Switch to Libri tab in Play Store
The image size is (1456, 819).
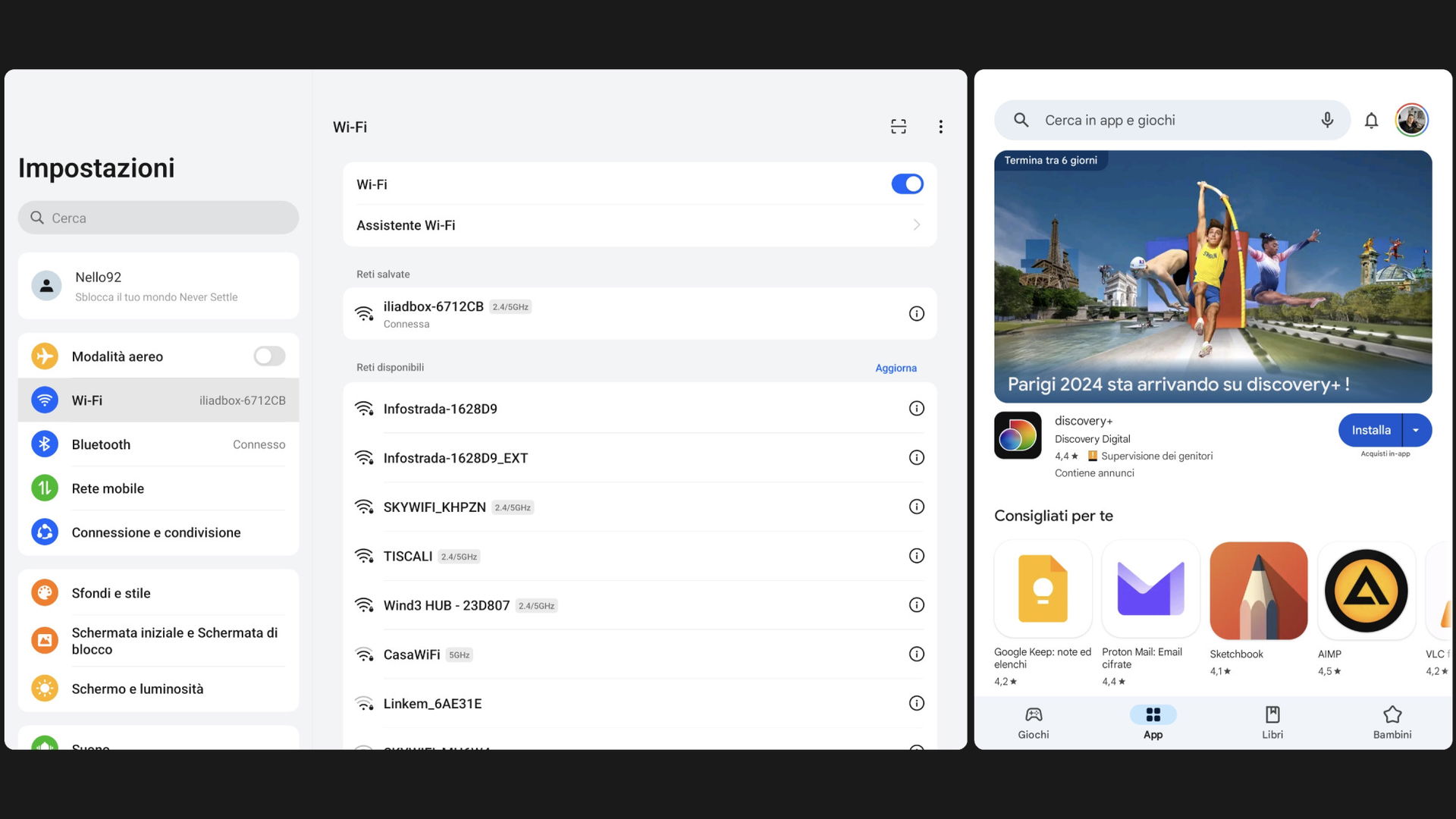pos(1272,723)
